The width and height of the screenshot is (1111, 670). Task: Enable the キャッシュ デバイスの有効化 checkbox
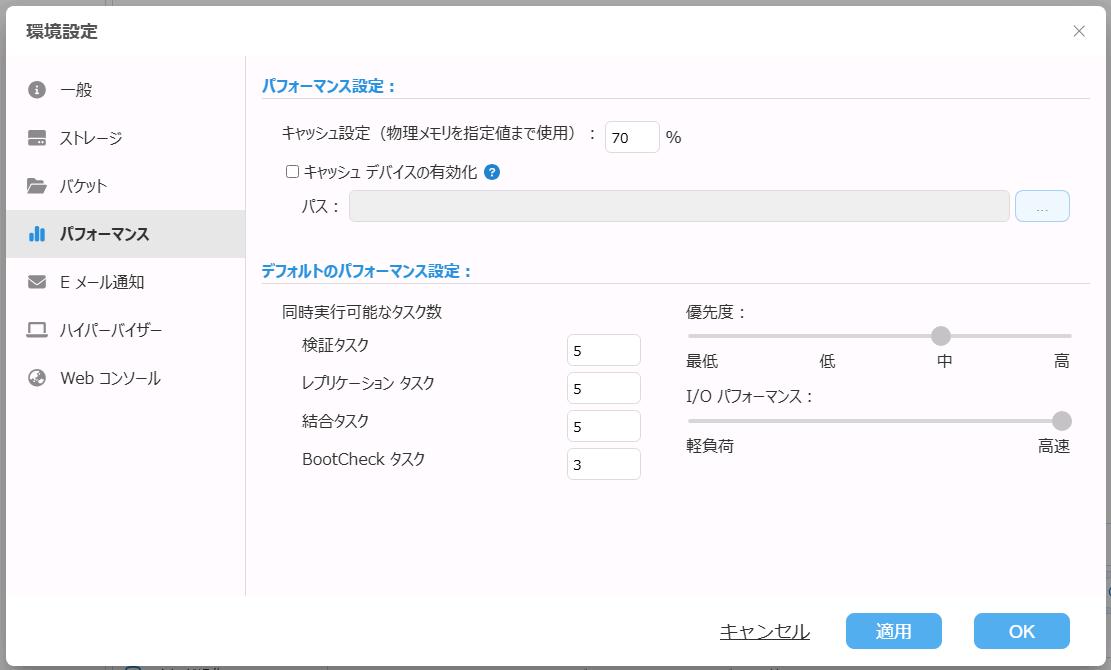[293, 172]
